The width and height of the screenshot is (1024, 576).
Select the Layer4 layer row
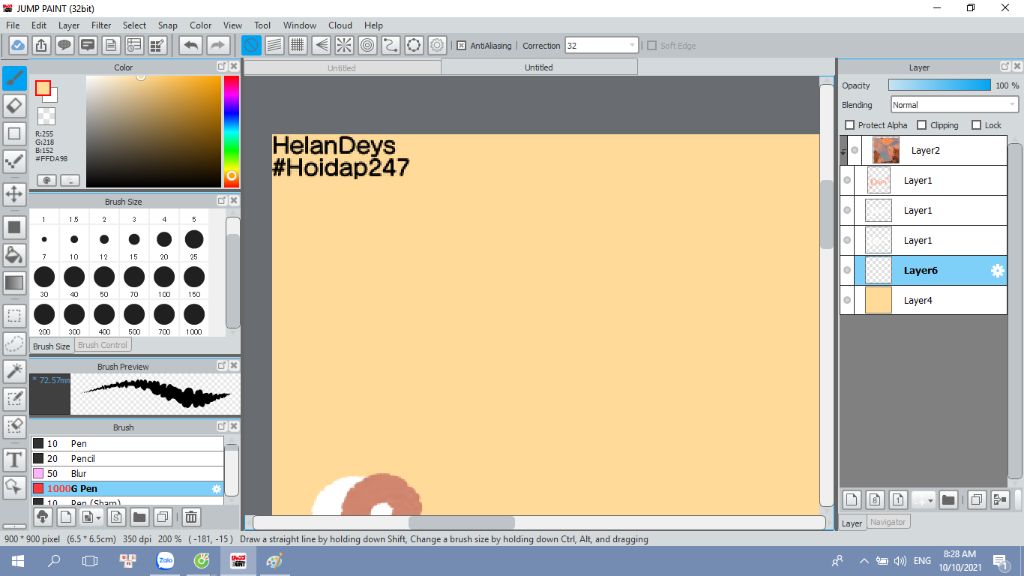point(923,300)
